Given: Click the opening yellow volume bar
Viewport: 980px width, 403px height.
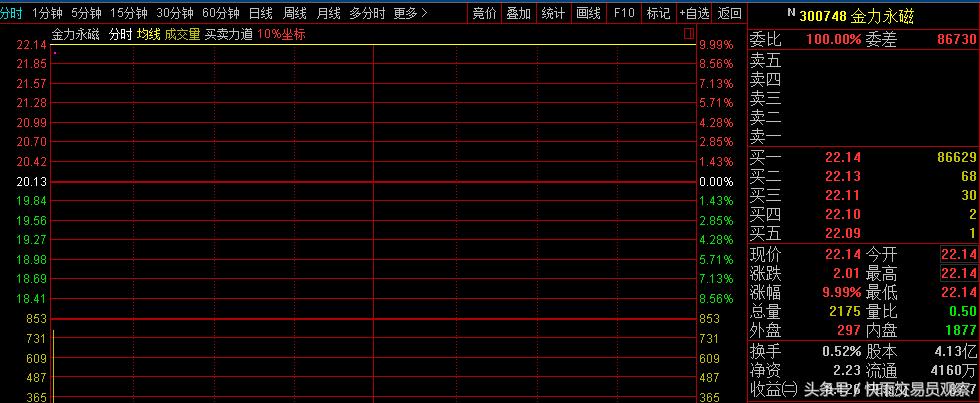Looking at the screenshot, I should (54, 366).
